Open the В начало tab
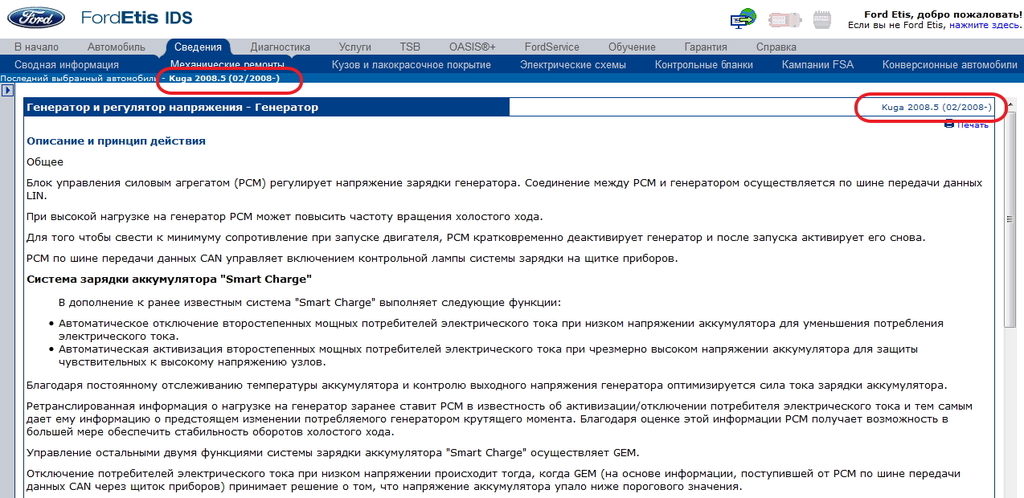 click(x=37, y=47)
